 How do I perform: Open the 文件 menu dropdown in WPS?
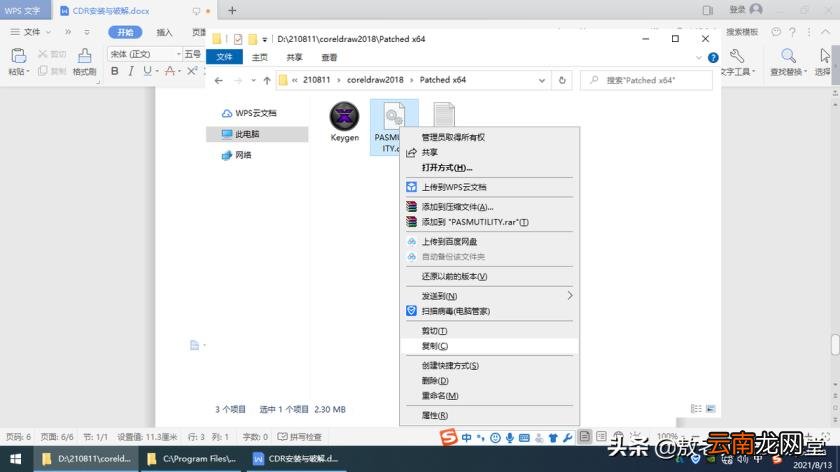point(31,32)
